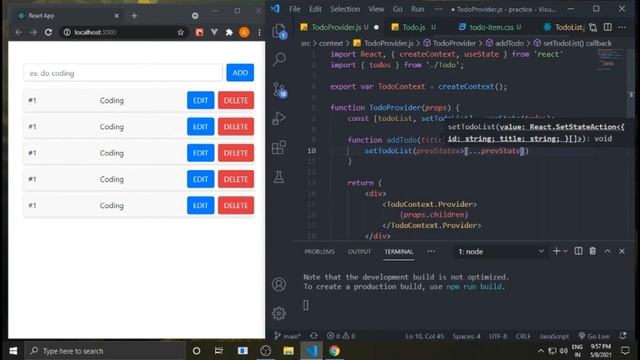The width and height of the screenshot is (640, 360).
Task: Go forward in Chrome browser
Action: coord(33,32)
